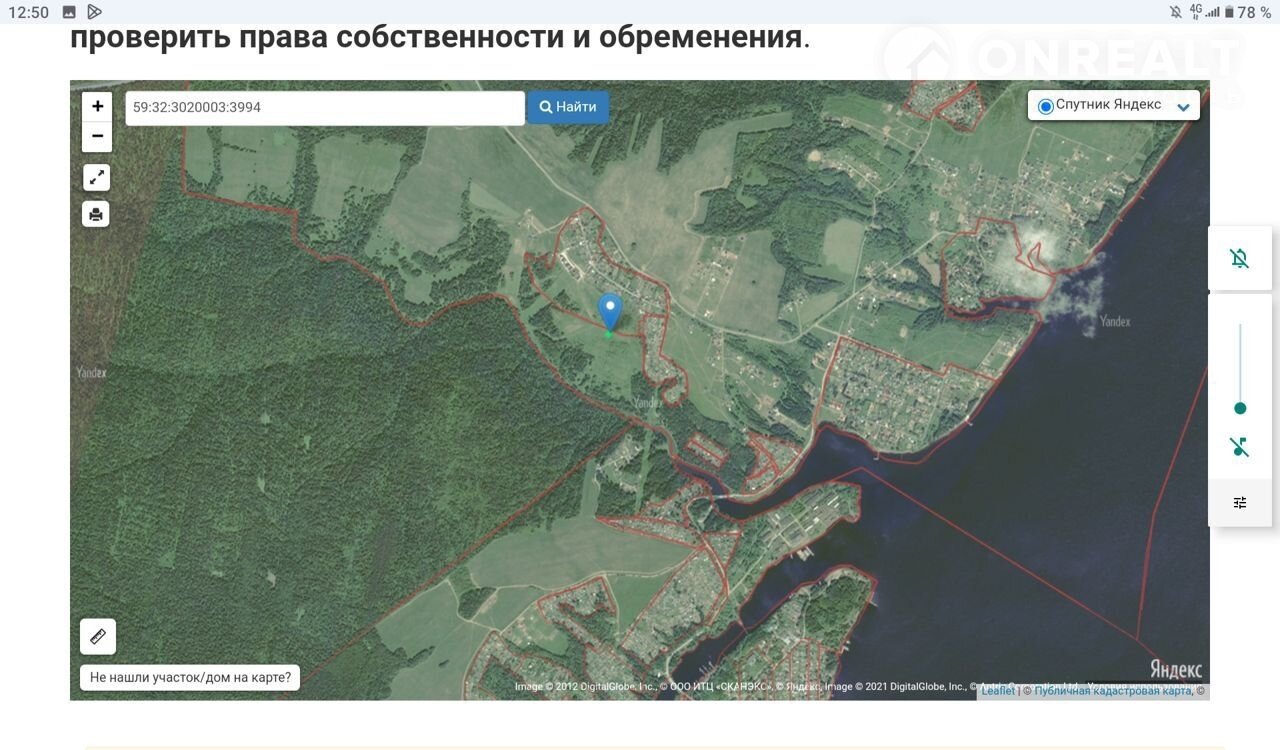Screen dimensions: 1280x750
Task: Toggle the muted media sound icon
Action: point(1240,447)
